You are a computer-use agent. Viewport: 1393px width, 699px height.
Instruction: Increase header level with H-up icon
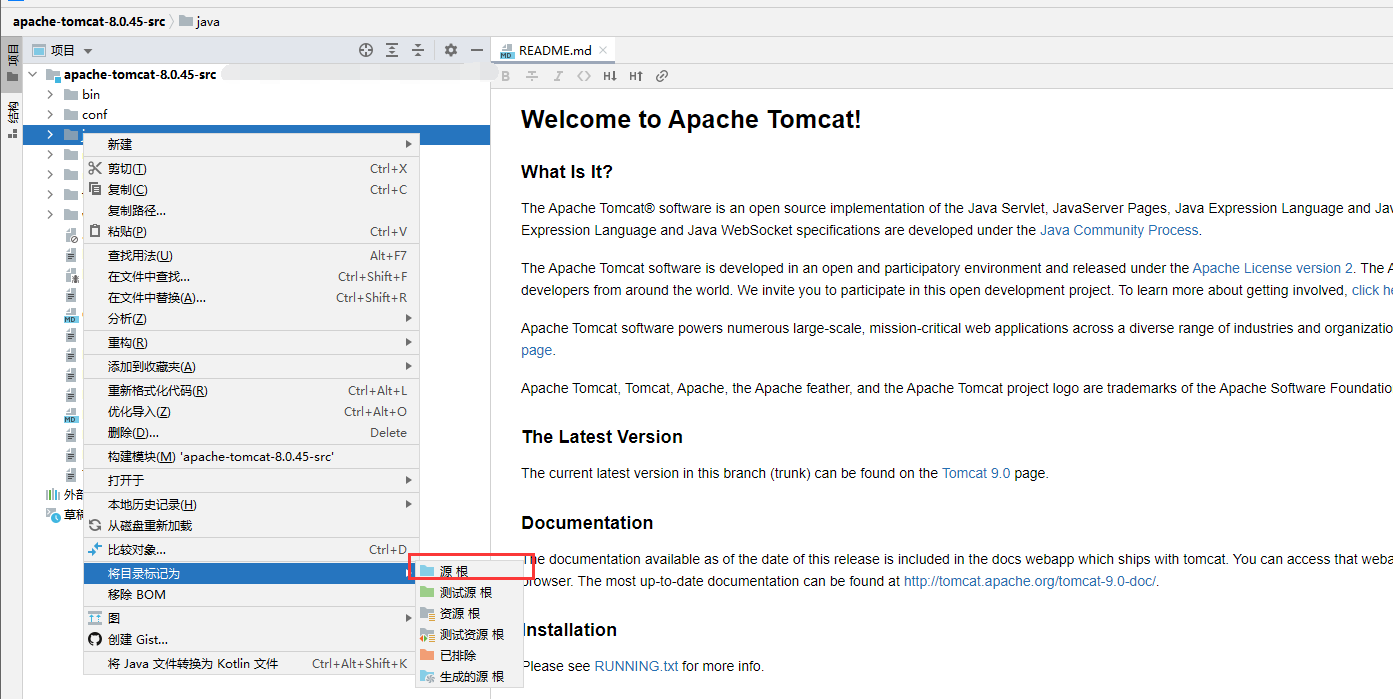[x=636, y=76]
